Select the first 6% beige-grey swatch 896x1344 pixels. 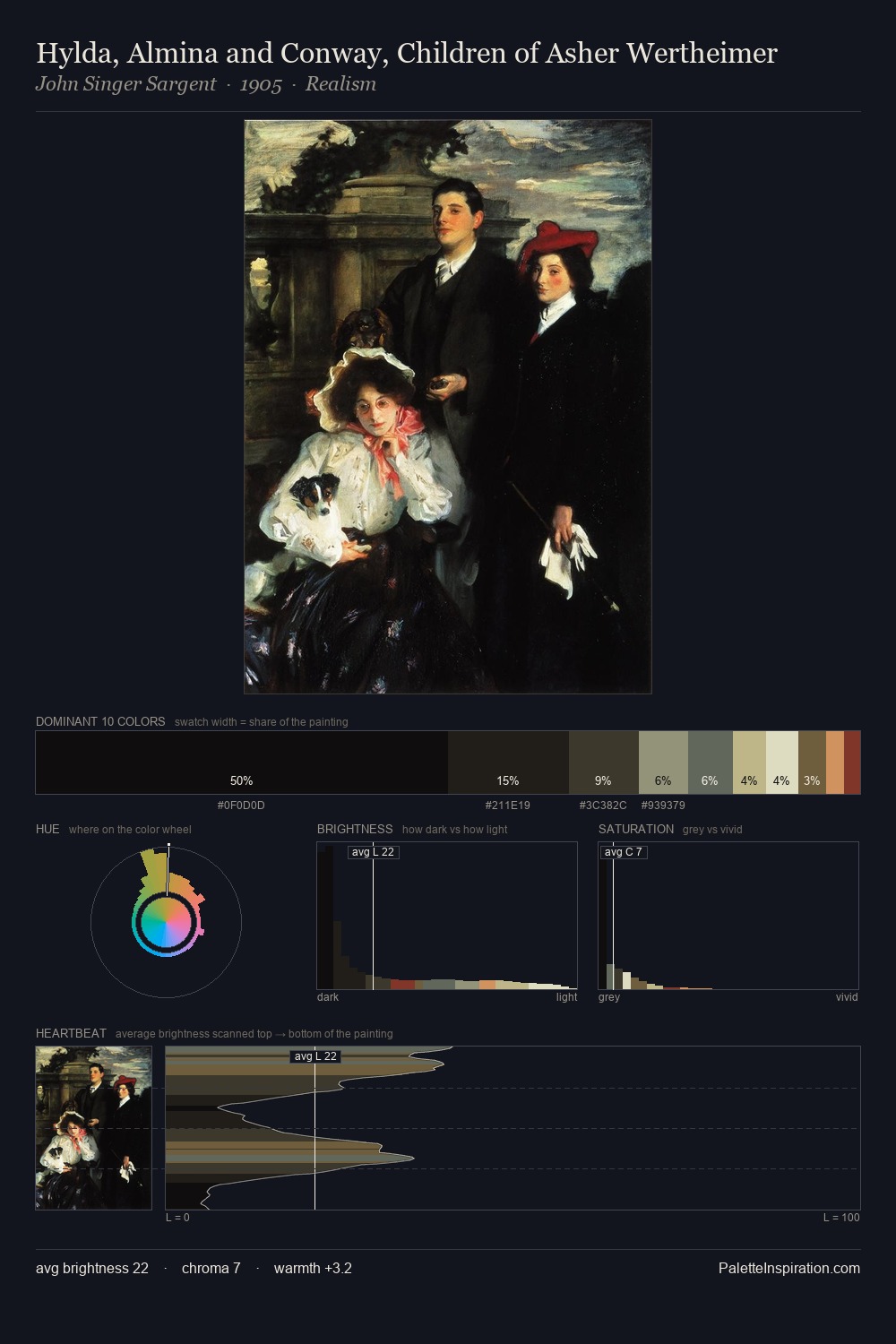663,762
